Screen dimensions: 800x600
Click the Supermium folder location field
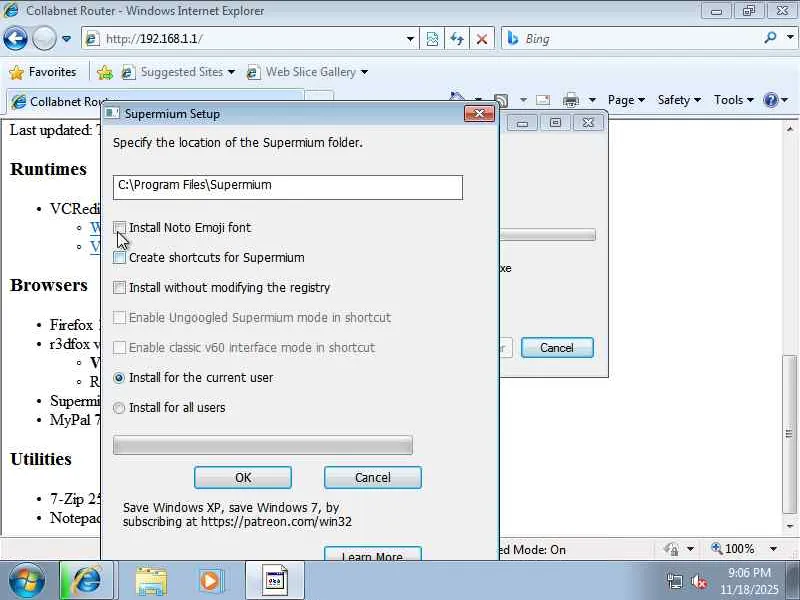click(x=288, y=187)
